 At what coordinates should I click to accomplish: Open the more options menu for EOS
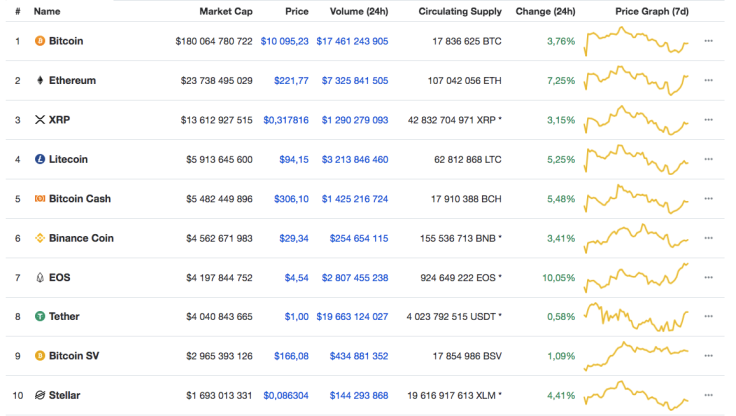(x=709, y=277)
